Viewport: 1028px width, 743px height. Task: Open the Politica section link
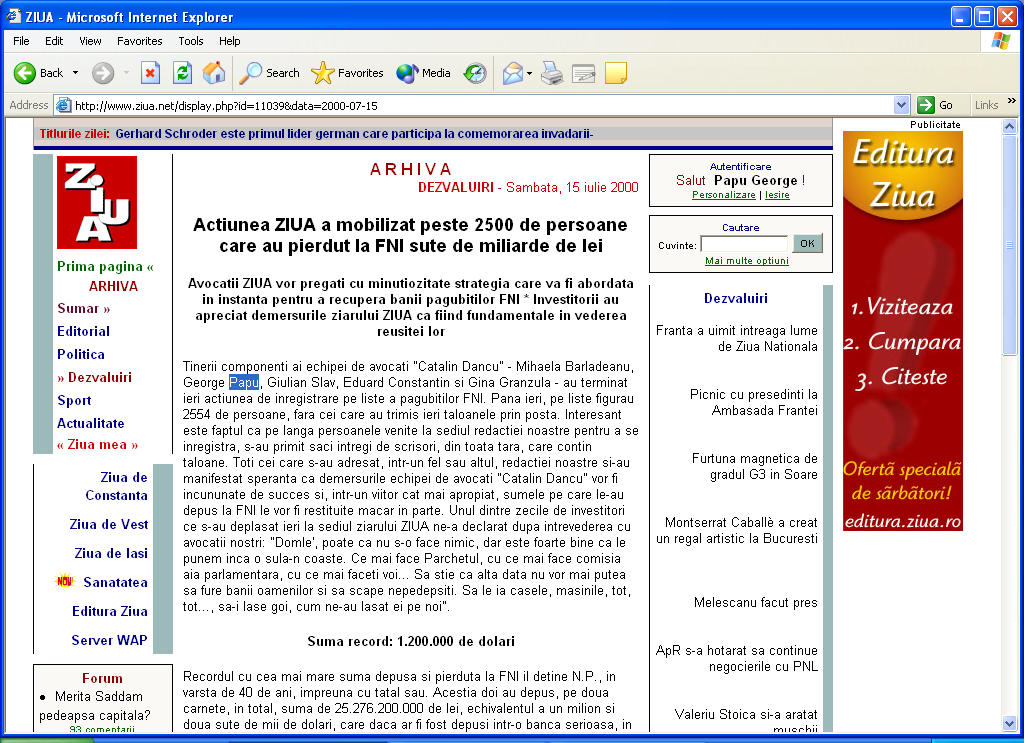81,354
